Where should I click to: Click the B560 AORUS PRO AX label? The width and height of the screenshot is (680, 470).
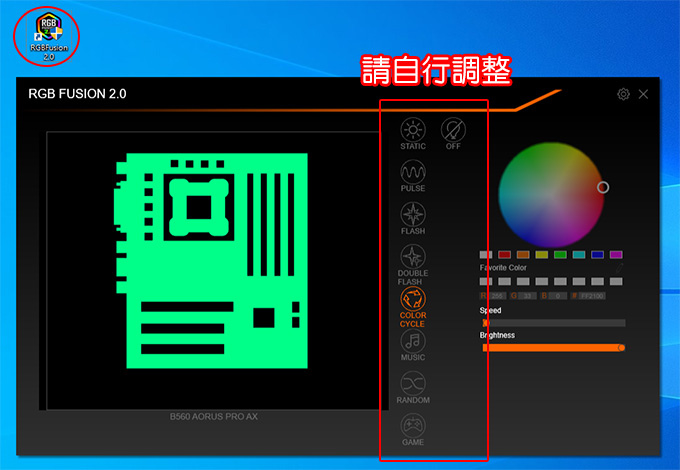coord(214,417)
